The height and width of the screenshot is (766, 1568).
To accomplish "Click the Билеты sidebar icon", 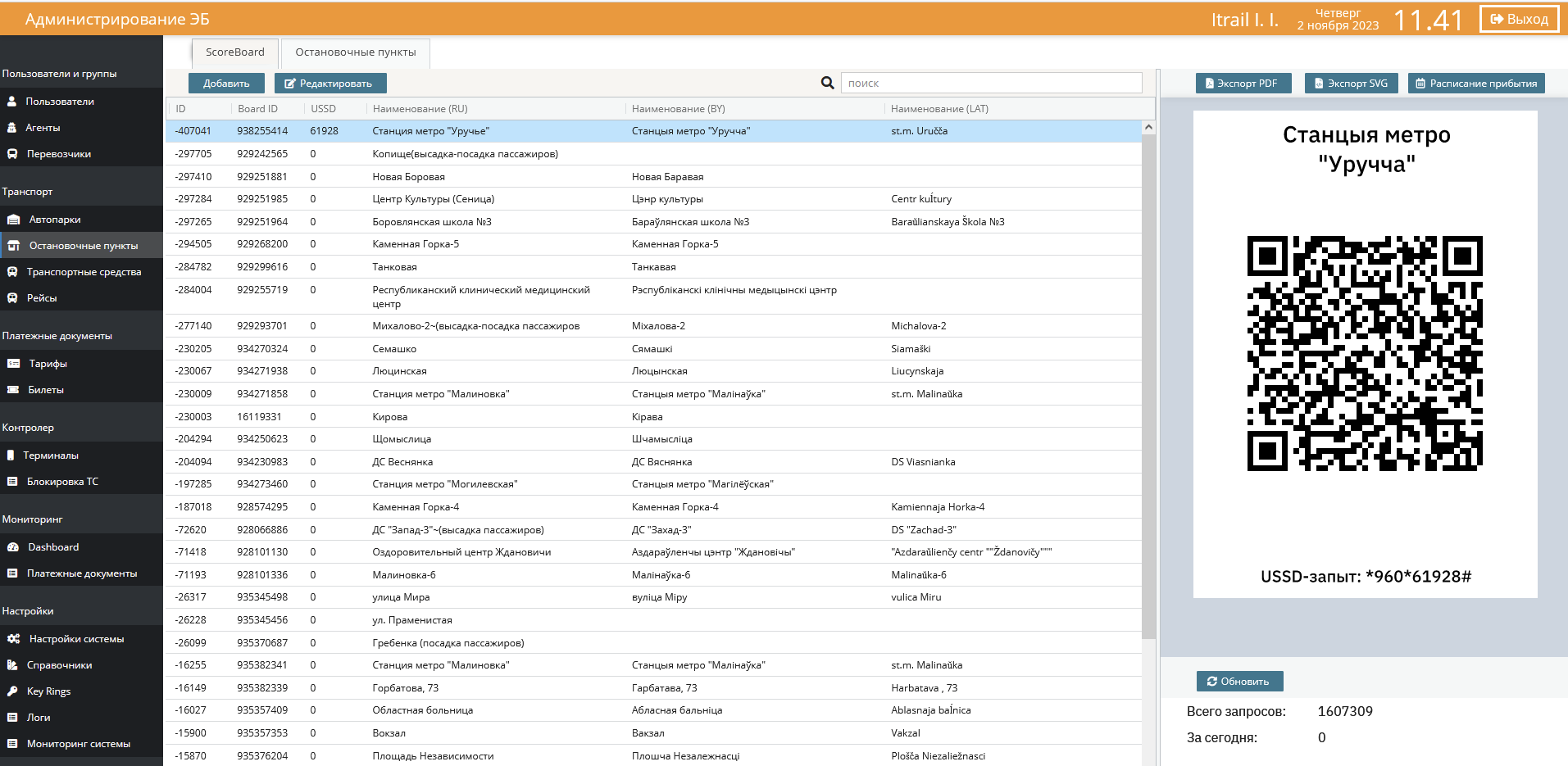I will 13,390.
